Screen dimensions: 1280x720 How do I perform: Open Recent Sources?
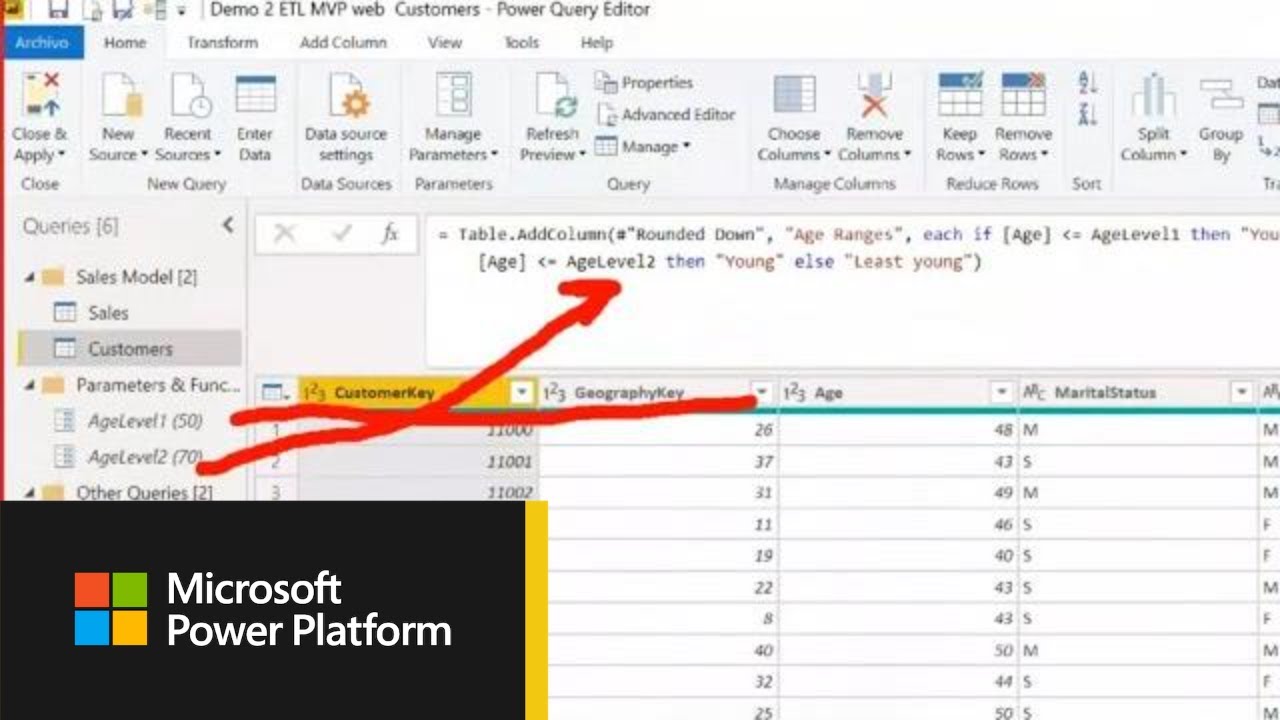point(188,118)
